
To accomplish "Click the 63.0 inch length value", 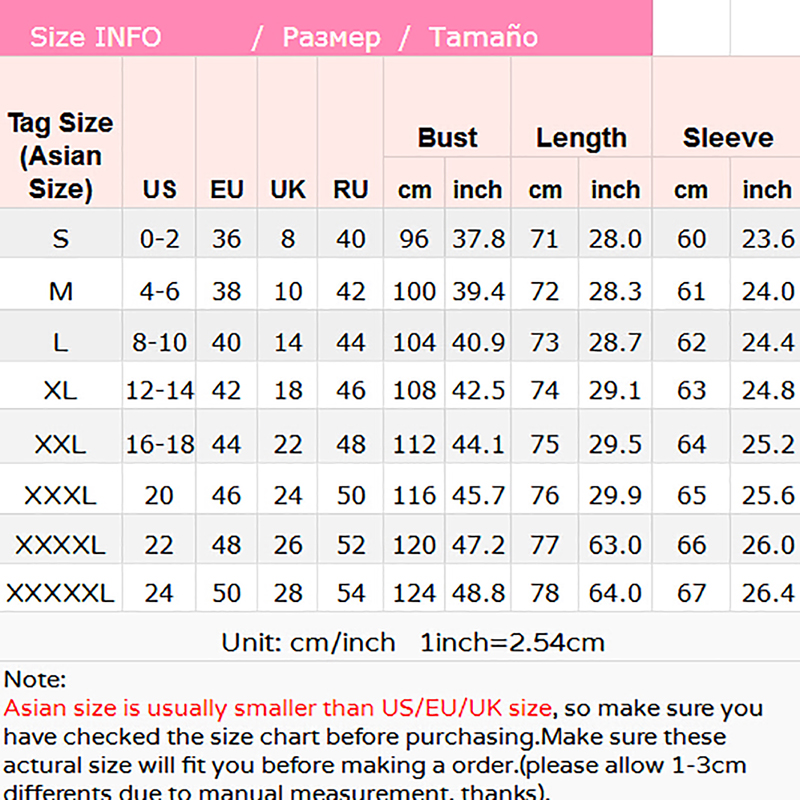I will tap(615, 546).
